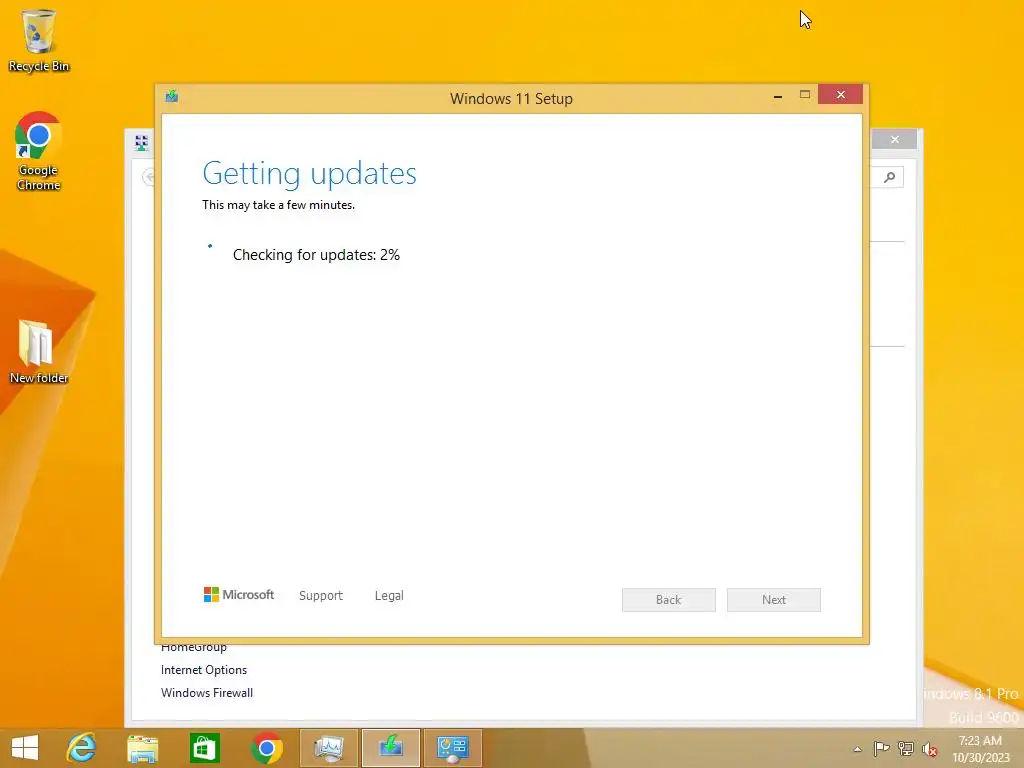This screenshot has height=768, width=1024.
Task: Click the Microsoft logo in Setup
Action: click(239, 594)
